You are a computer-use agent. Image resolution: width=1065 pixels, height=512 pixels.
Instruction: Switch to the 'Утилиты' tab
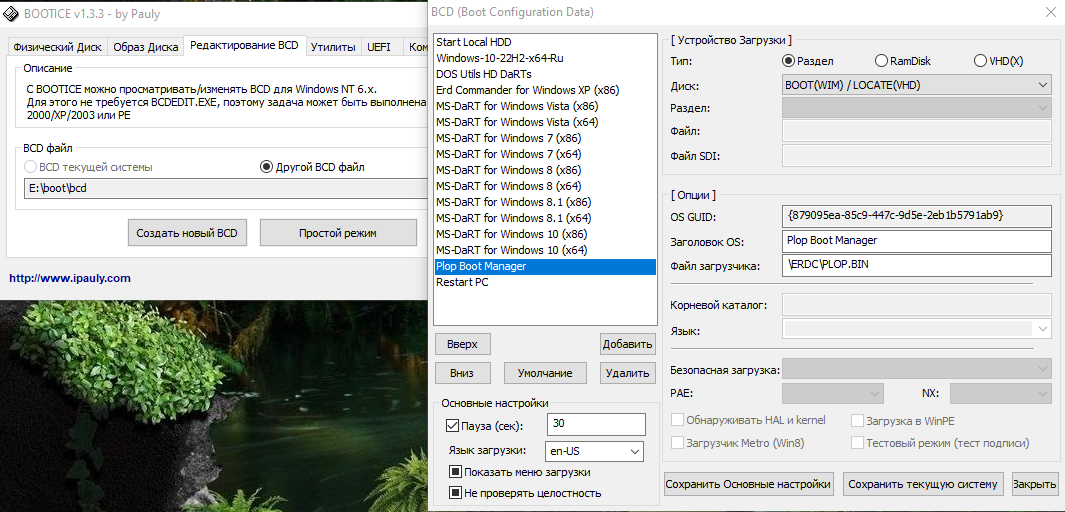coord(332,47)
